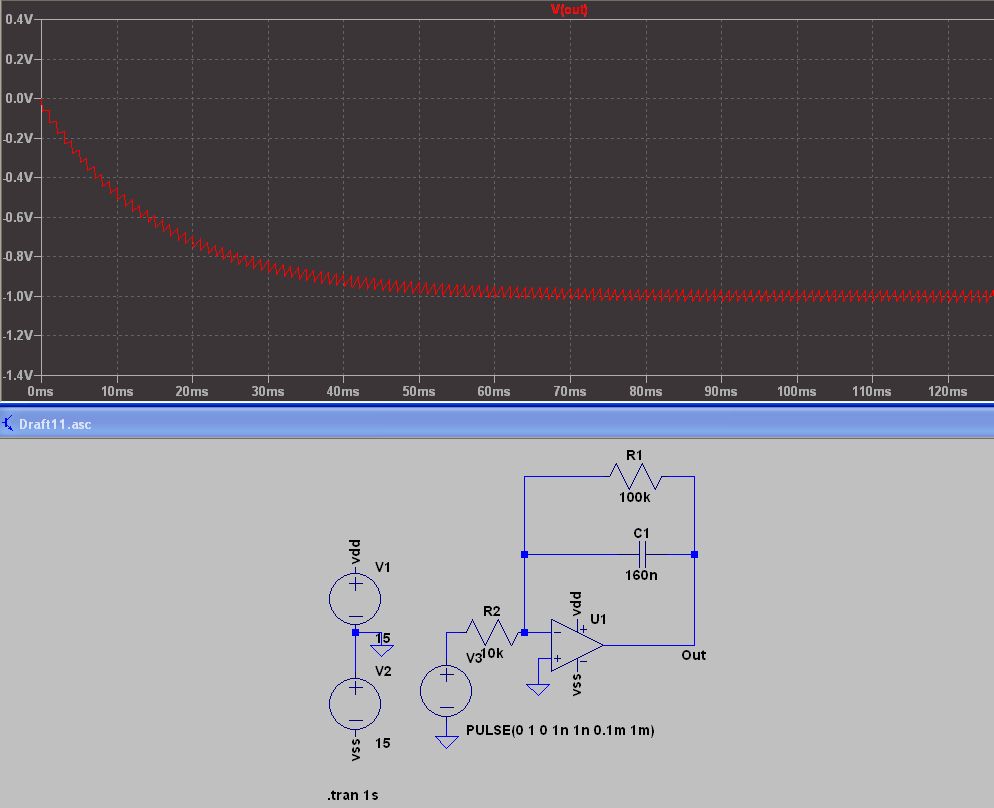Click the junction node right of C1

pos(694,555)
